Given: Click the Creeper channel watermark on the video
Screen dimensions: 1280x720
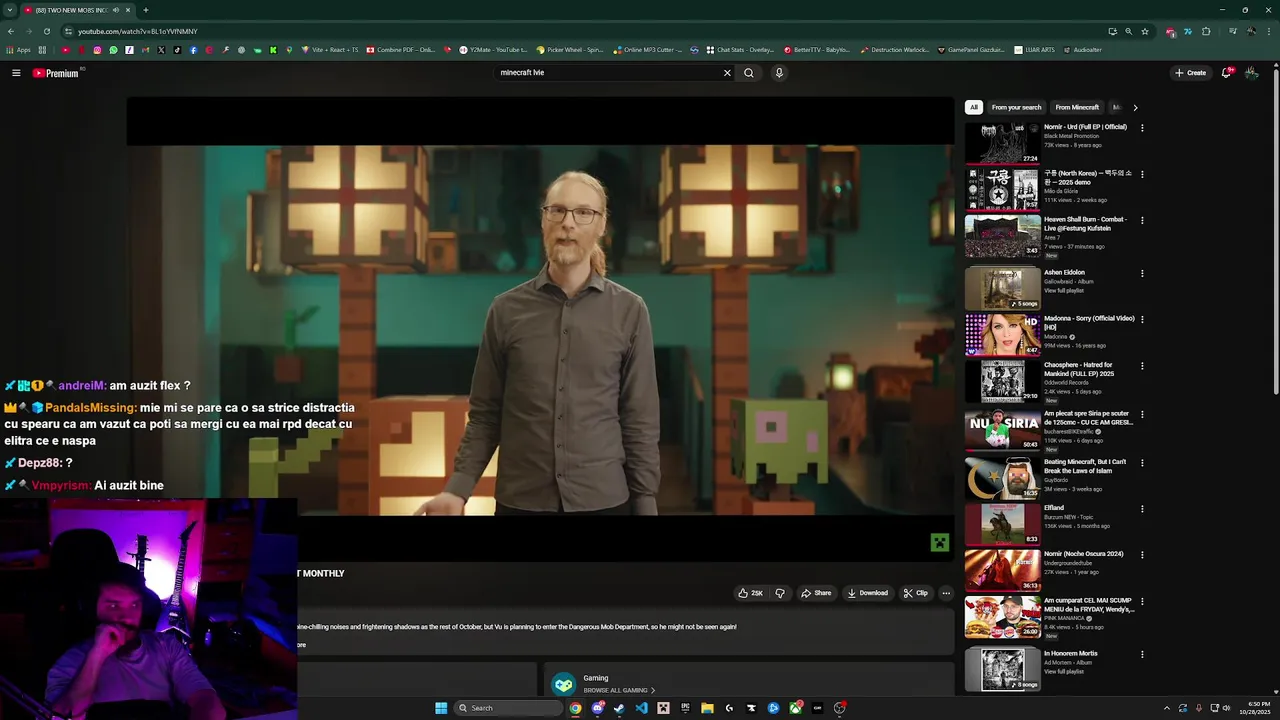Looking at the screenshot, I should coord(939,542).
